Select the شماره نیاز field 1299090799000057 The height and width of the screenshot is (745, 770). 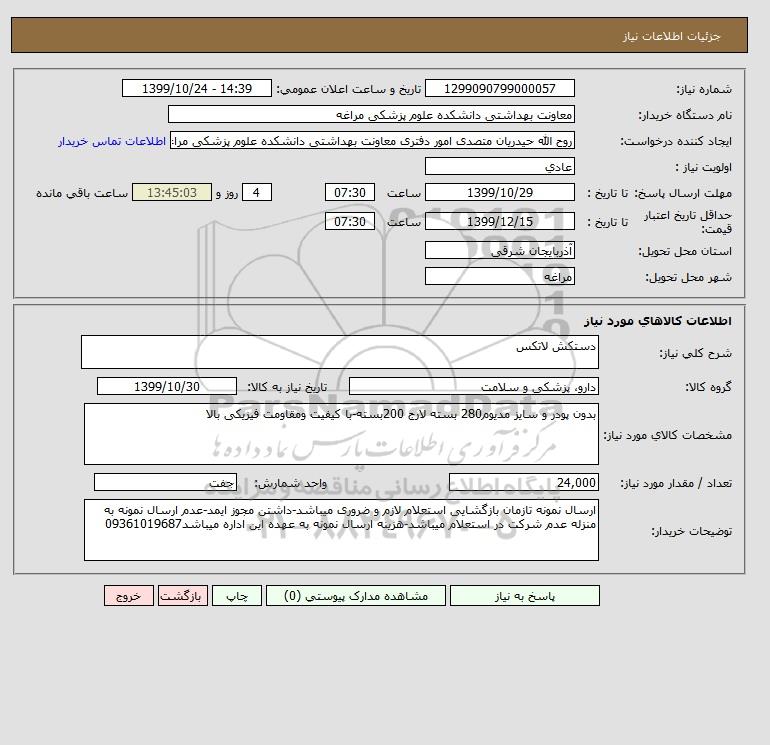click(499, 88)
